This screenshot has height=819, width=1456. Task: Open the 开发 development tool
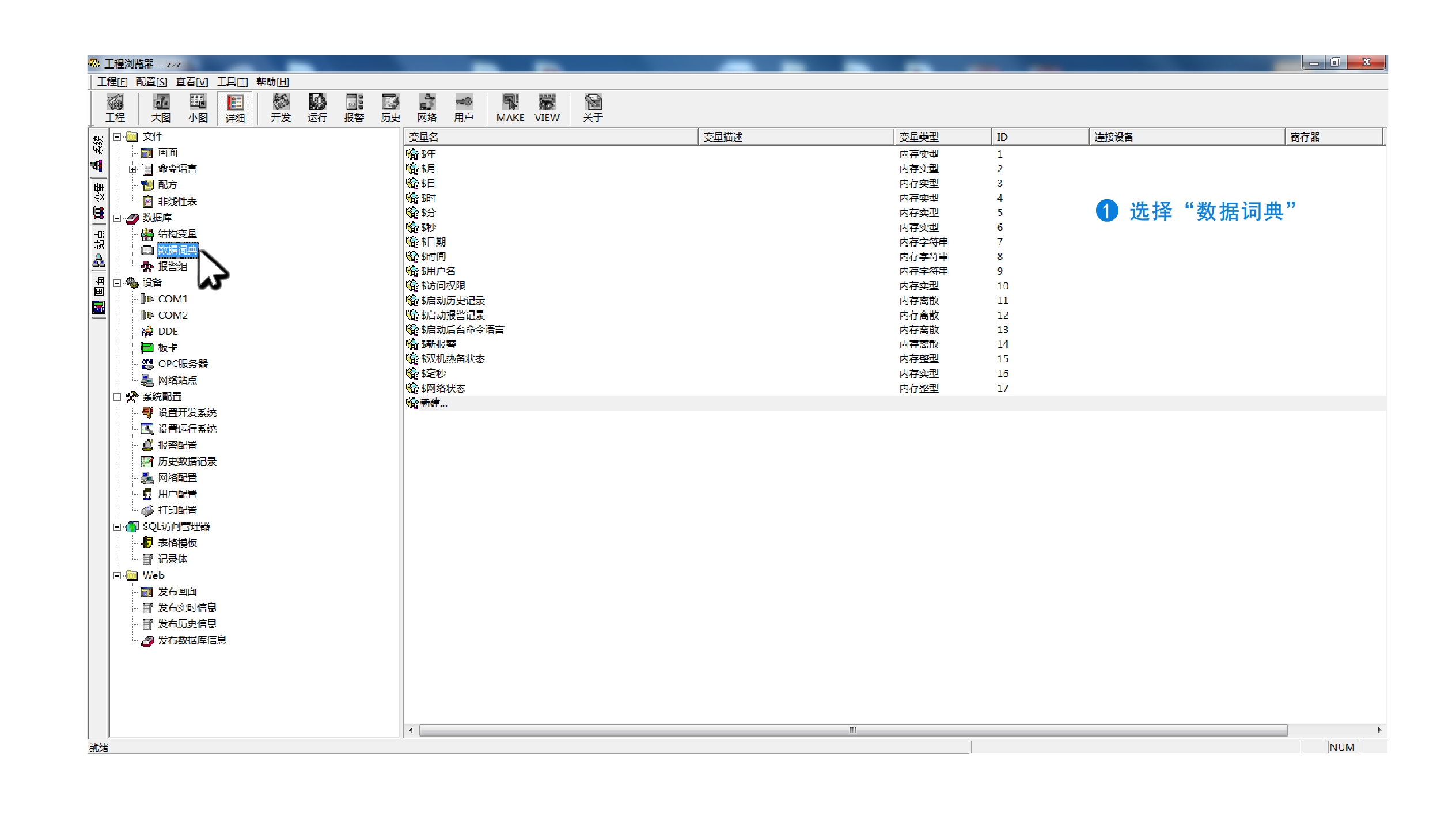[281, 108]
